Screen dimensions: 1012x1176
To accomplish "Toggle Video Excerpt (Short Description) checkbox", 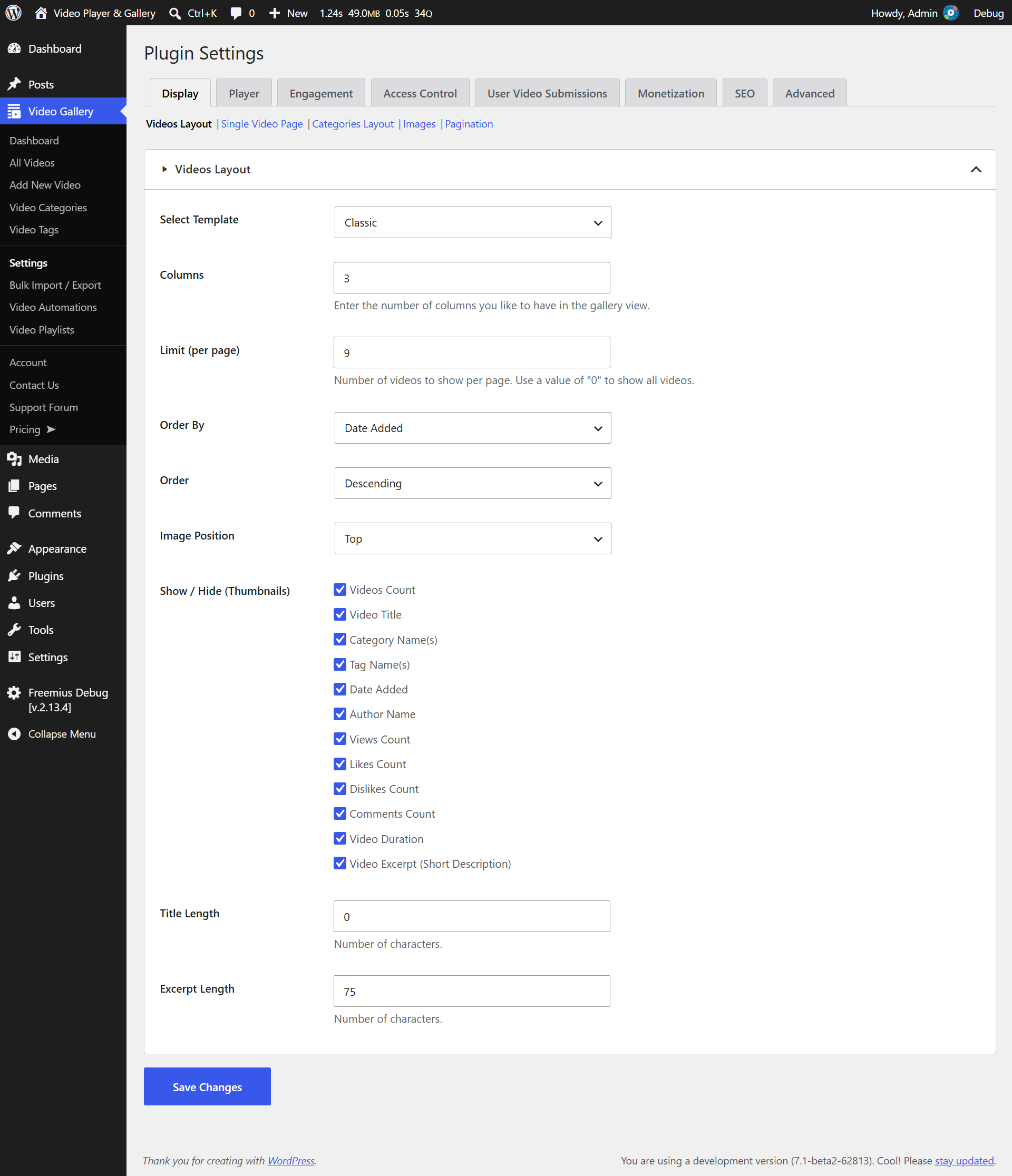I will [339, 863].
